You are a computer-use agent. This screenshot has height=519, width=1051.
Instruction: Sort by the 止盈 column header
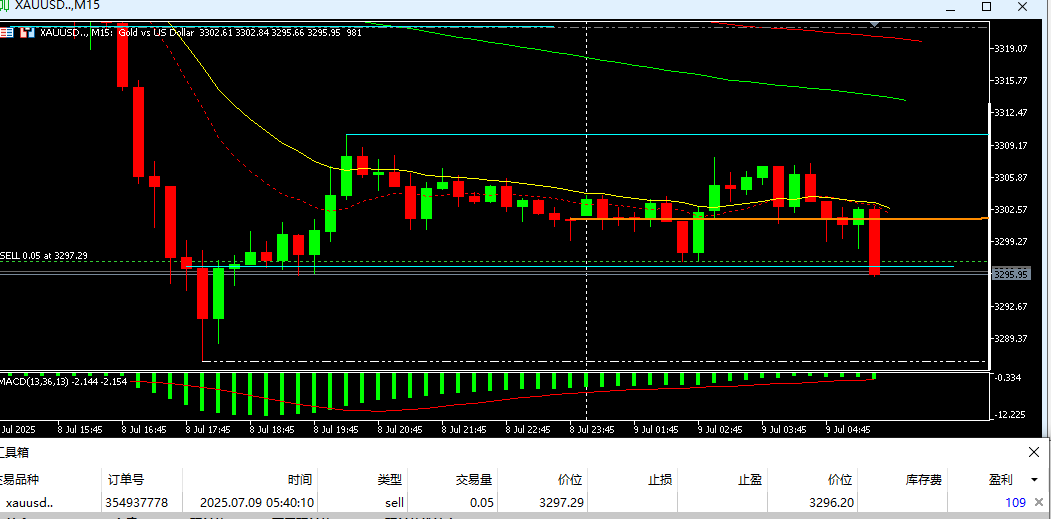point(750,479)
